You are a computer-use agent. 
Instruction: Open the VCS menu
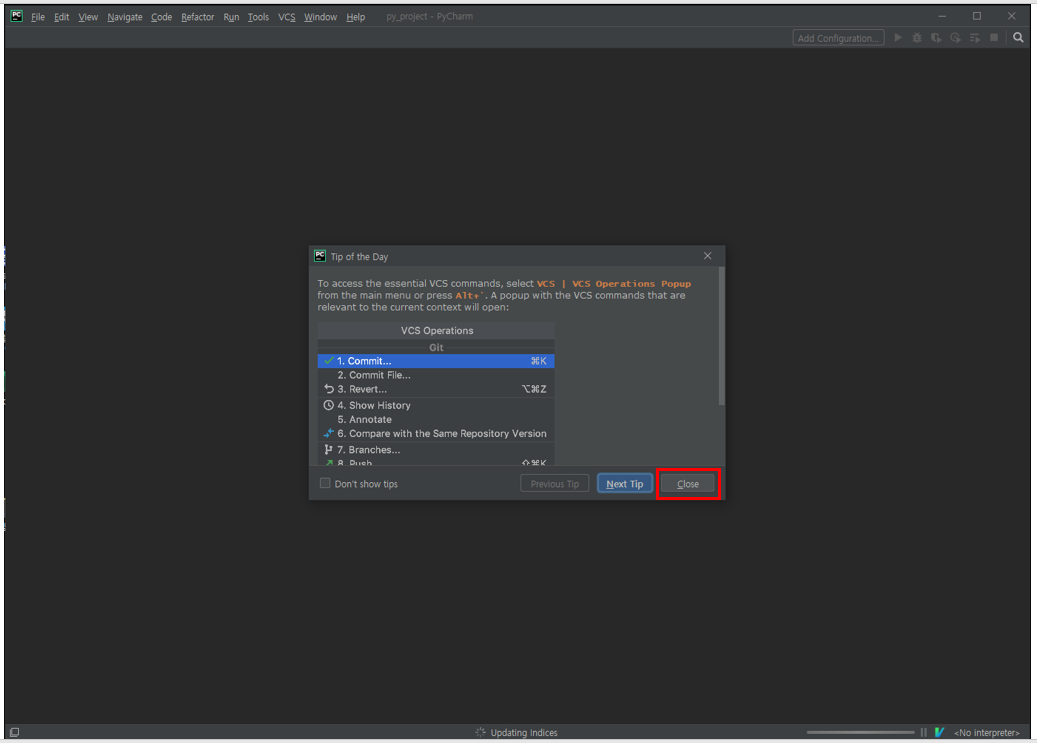click(x=286, y=17)
